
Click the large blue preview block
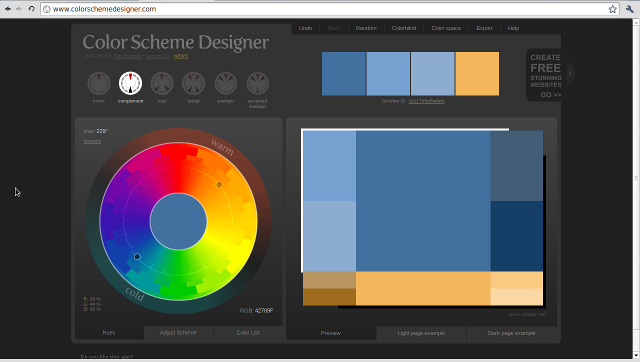[423, 201]
